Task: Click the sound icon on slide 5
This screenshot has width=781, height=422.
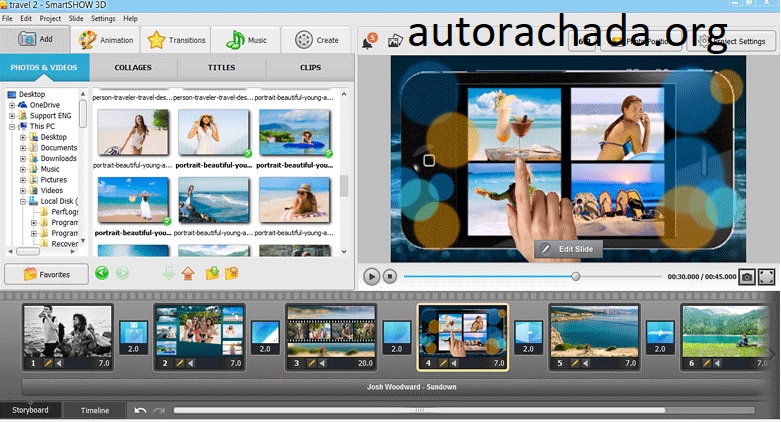Action: click(x=586, y=363)
